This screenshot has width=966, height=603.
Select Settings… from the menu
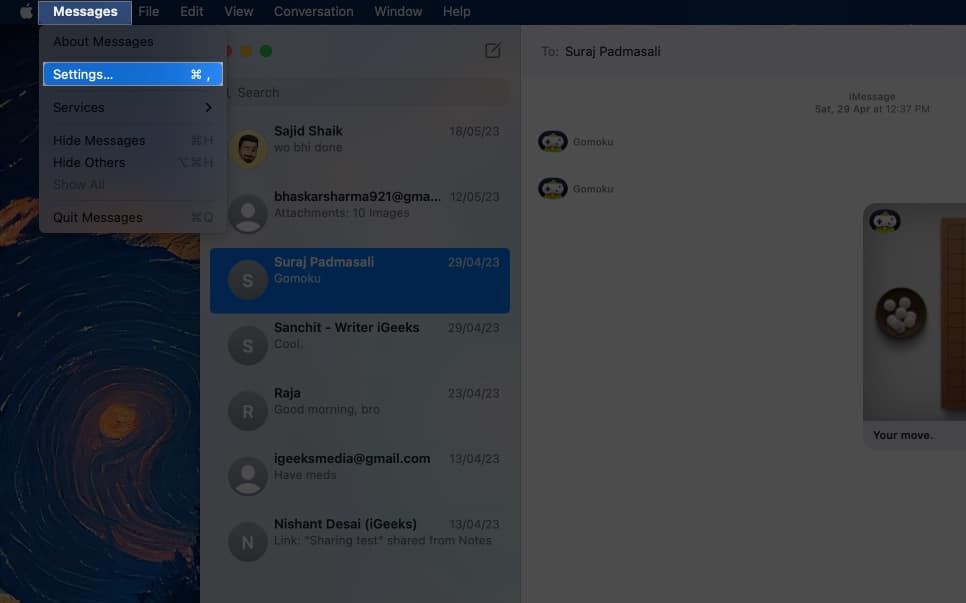coord(132,74)
